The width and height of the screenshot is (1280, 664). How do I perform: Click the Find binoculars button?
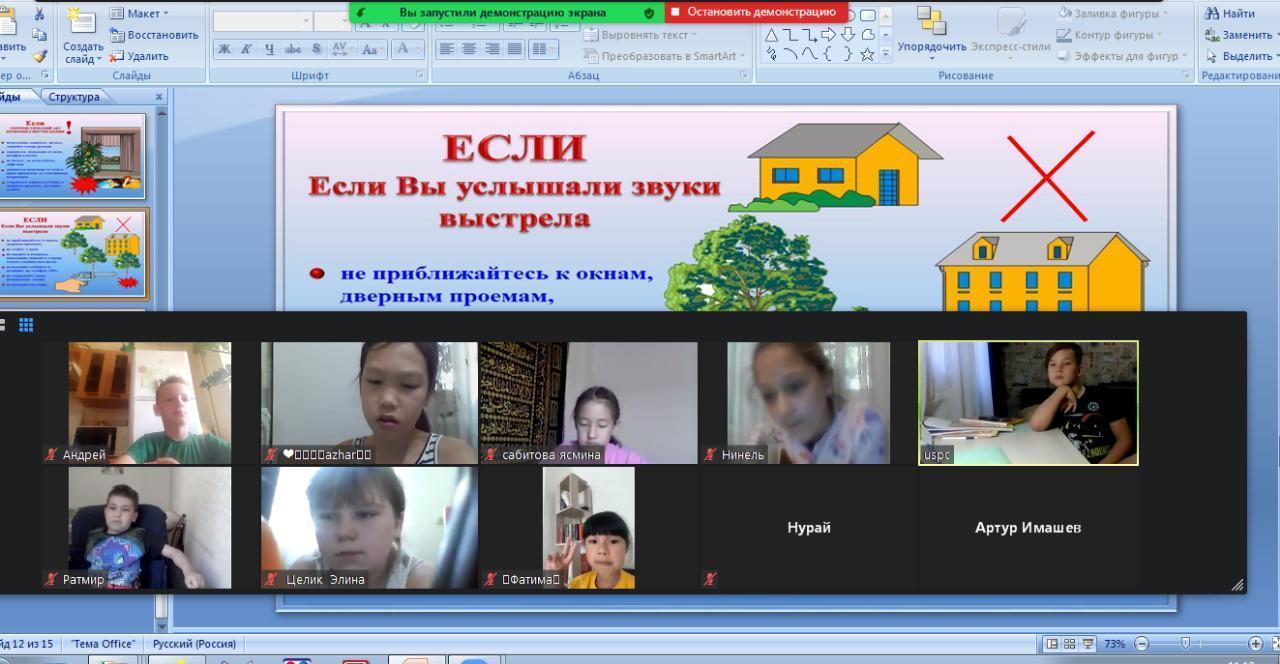(1230, 14)
